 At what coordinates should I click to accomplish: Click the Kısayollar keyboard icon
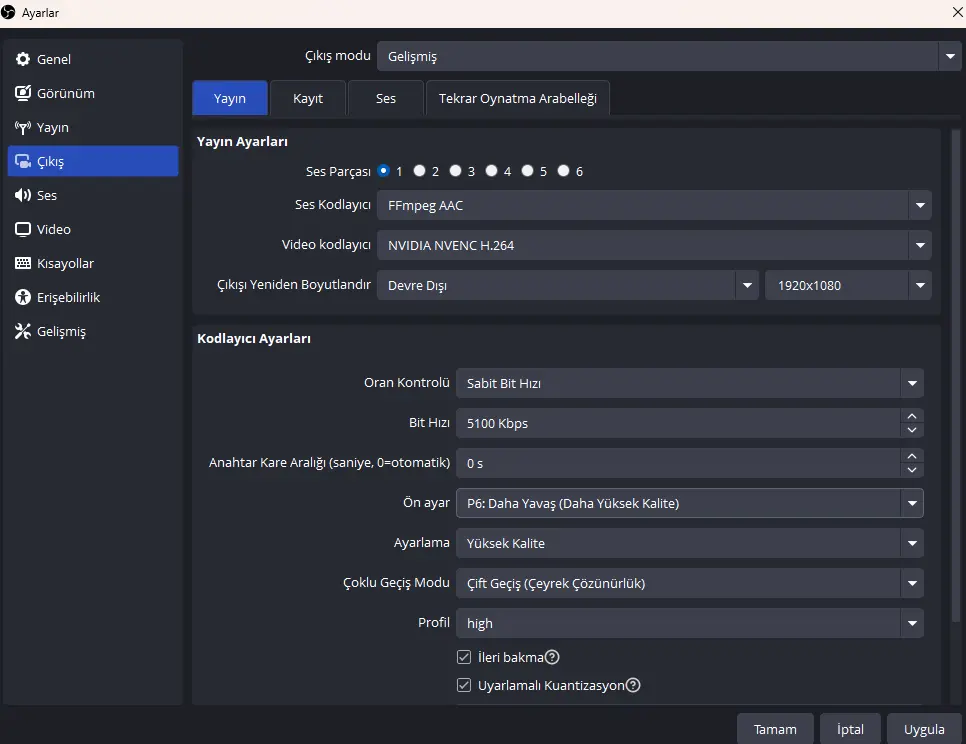point(23,263)
